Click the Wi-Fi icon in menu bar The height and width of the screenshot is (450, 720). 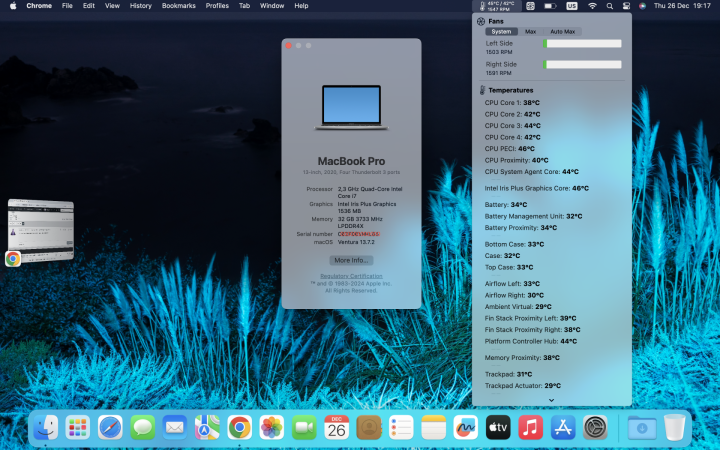tap(592, 6)
